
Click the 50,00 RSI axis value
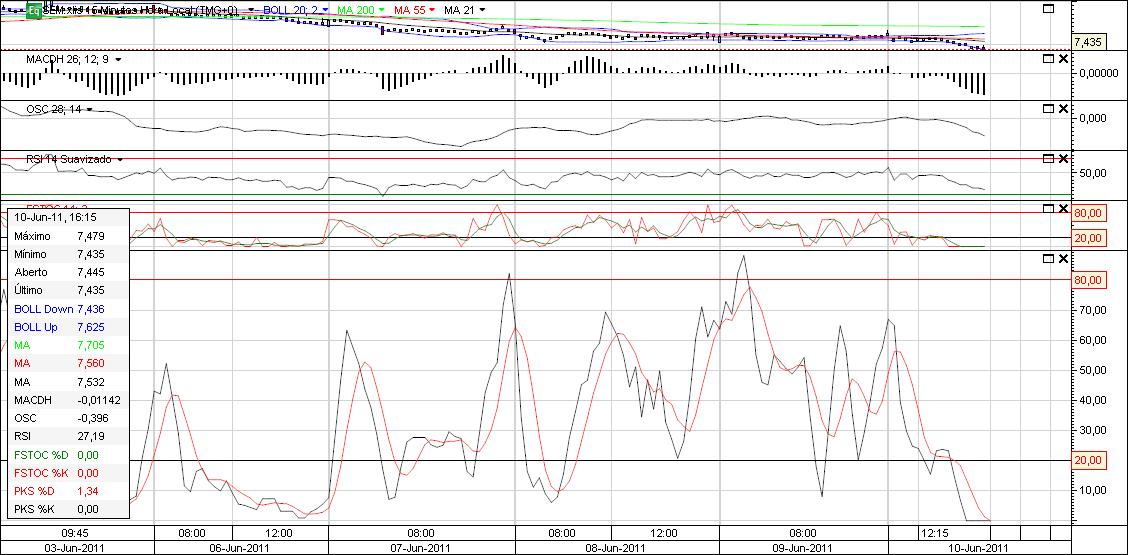1093,173
